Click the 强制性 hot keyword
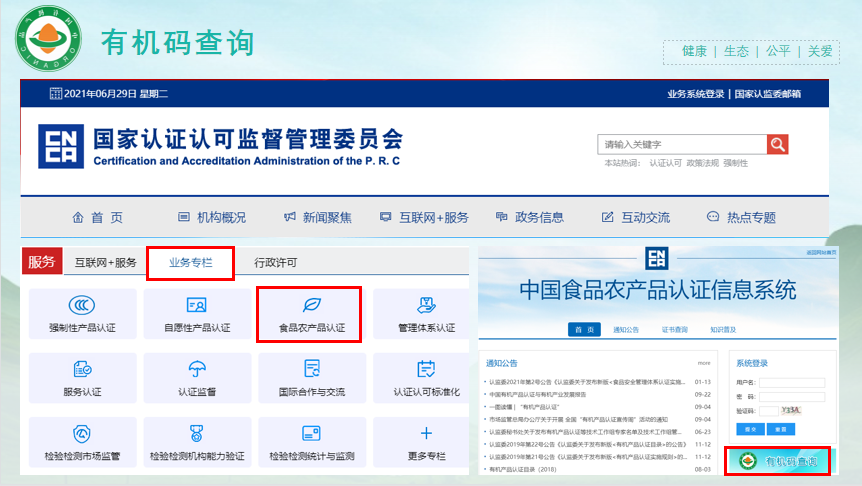Viewport: 862px width, 486px height. [x=736, y=163]
